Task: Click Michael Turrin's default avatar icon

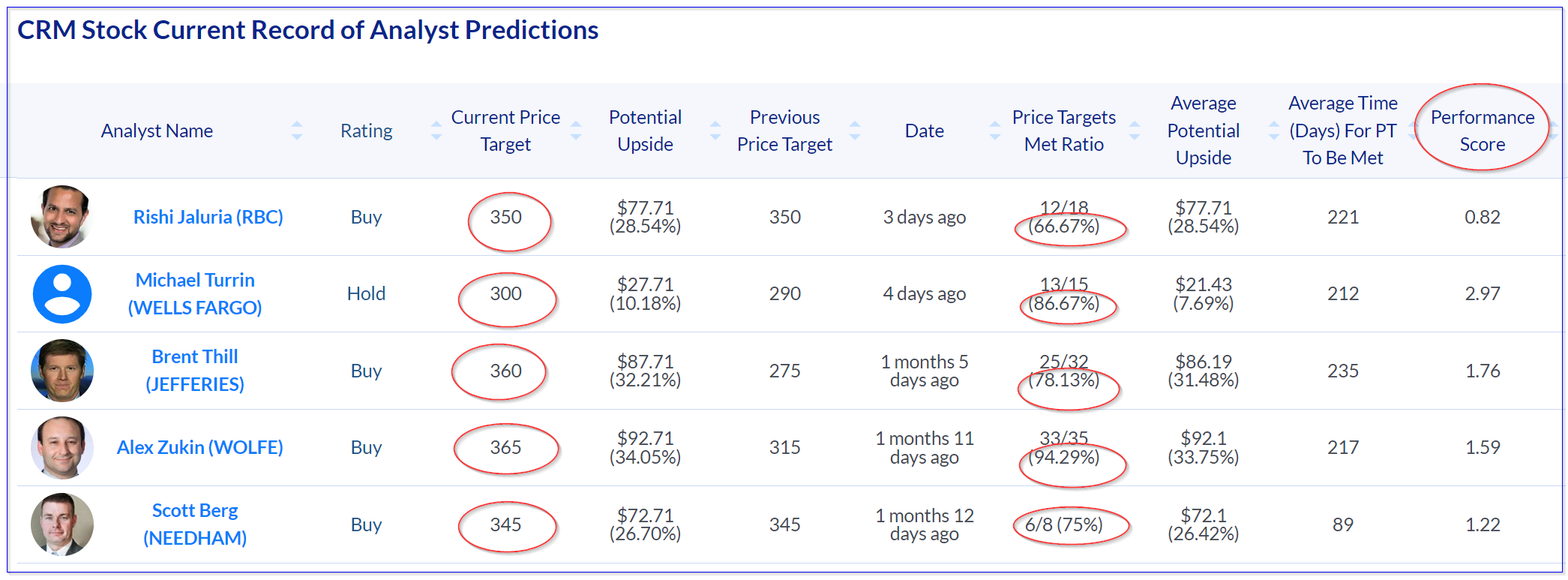Action: point(62,294)
